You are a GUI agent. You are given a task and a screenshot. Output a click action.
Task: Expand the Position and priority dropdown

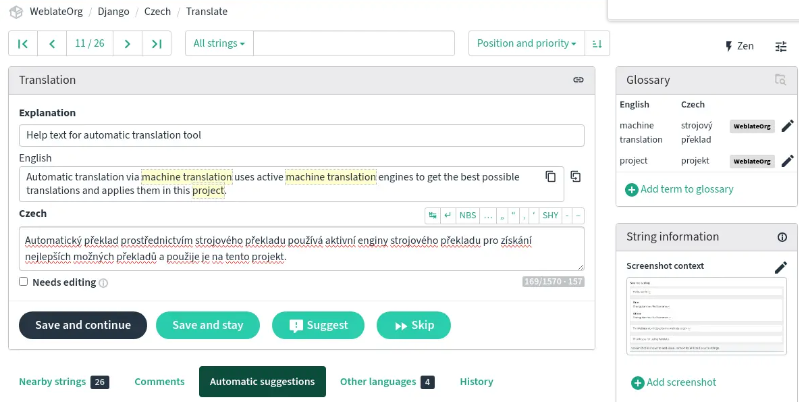(x=526, y=43)
